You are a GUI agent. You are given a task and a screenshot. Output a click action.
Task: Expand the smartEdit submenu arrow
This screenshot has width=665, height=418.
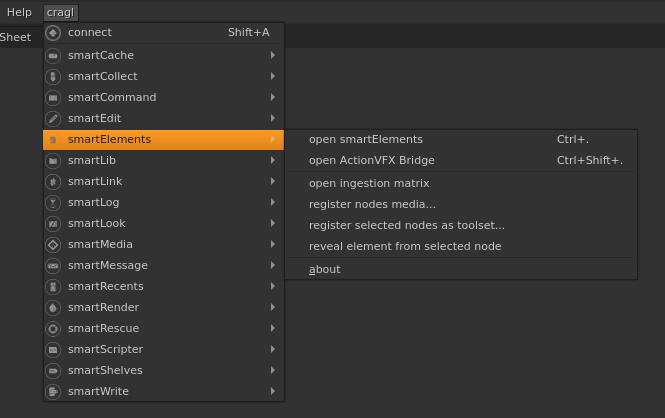pos(273,118)
